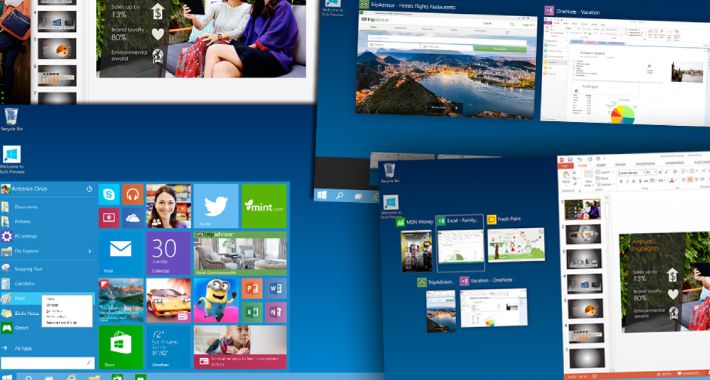Open the Twitter tile

pos(216,206)
